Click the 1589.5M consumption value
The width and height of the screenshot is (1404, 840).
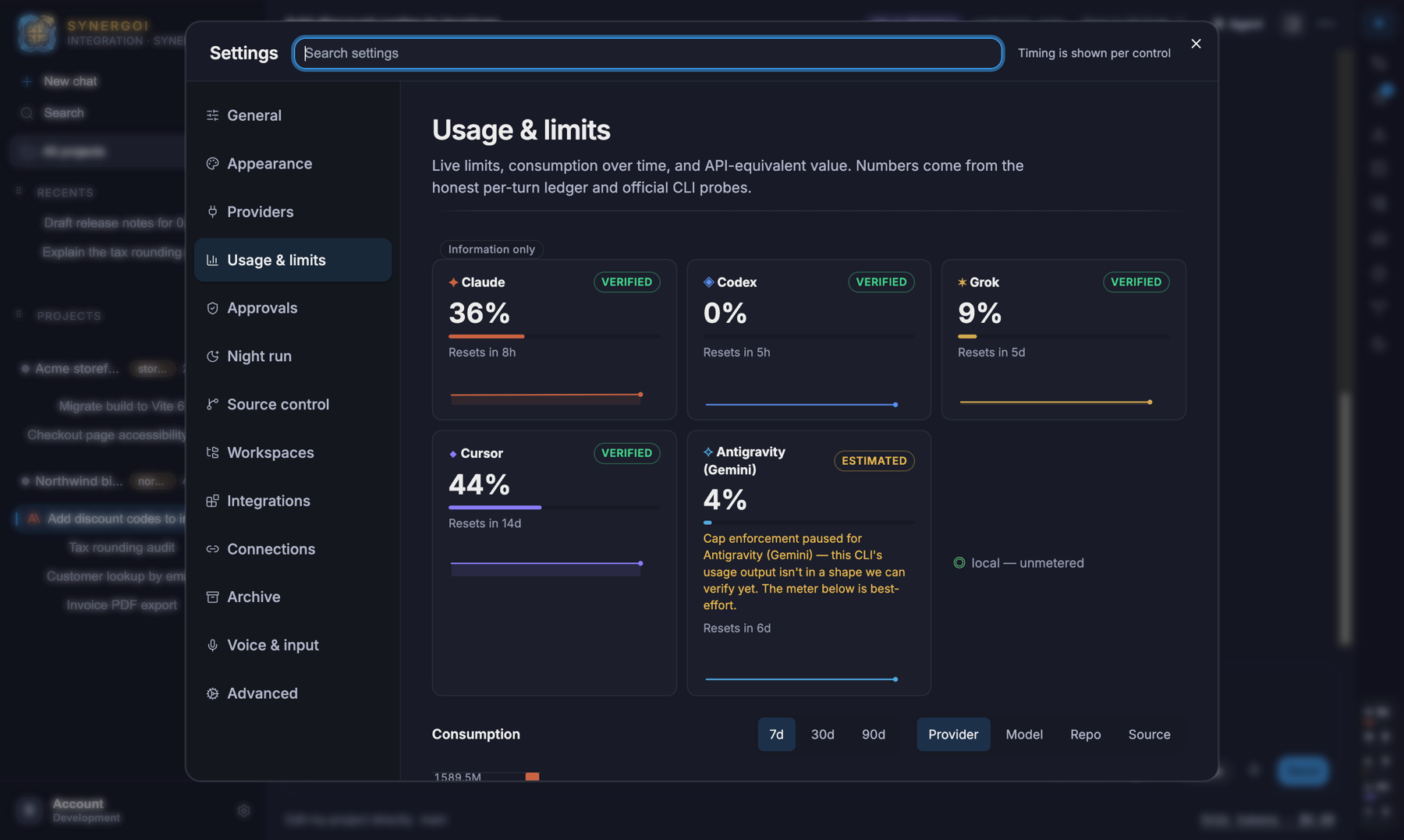point(457,777)
